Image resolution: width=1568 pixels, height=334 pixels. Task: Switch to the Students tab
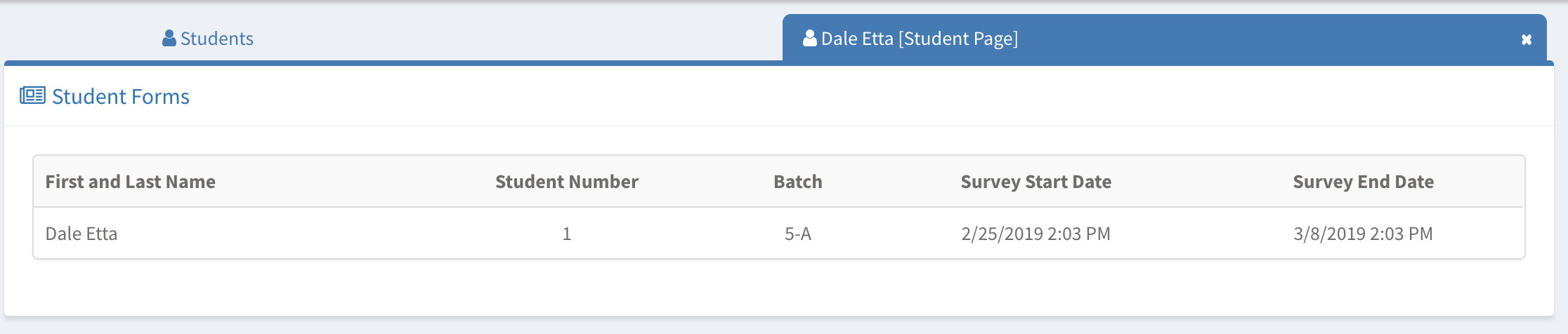point(208,38)
